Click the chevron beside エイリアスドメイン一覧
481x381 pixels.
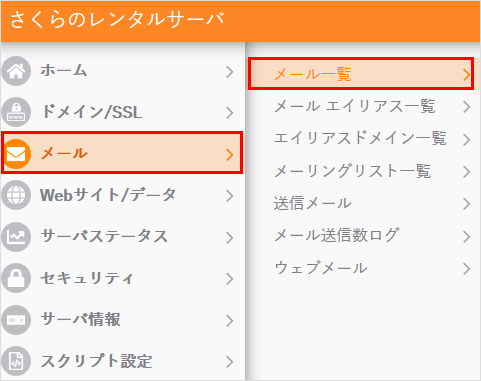(x=467, y=140)
